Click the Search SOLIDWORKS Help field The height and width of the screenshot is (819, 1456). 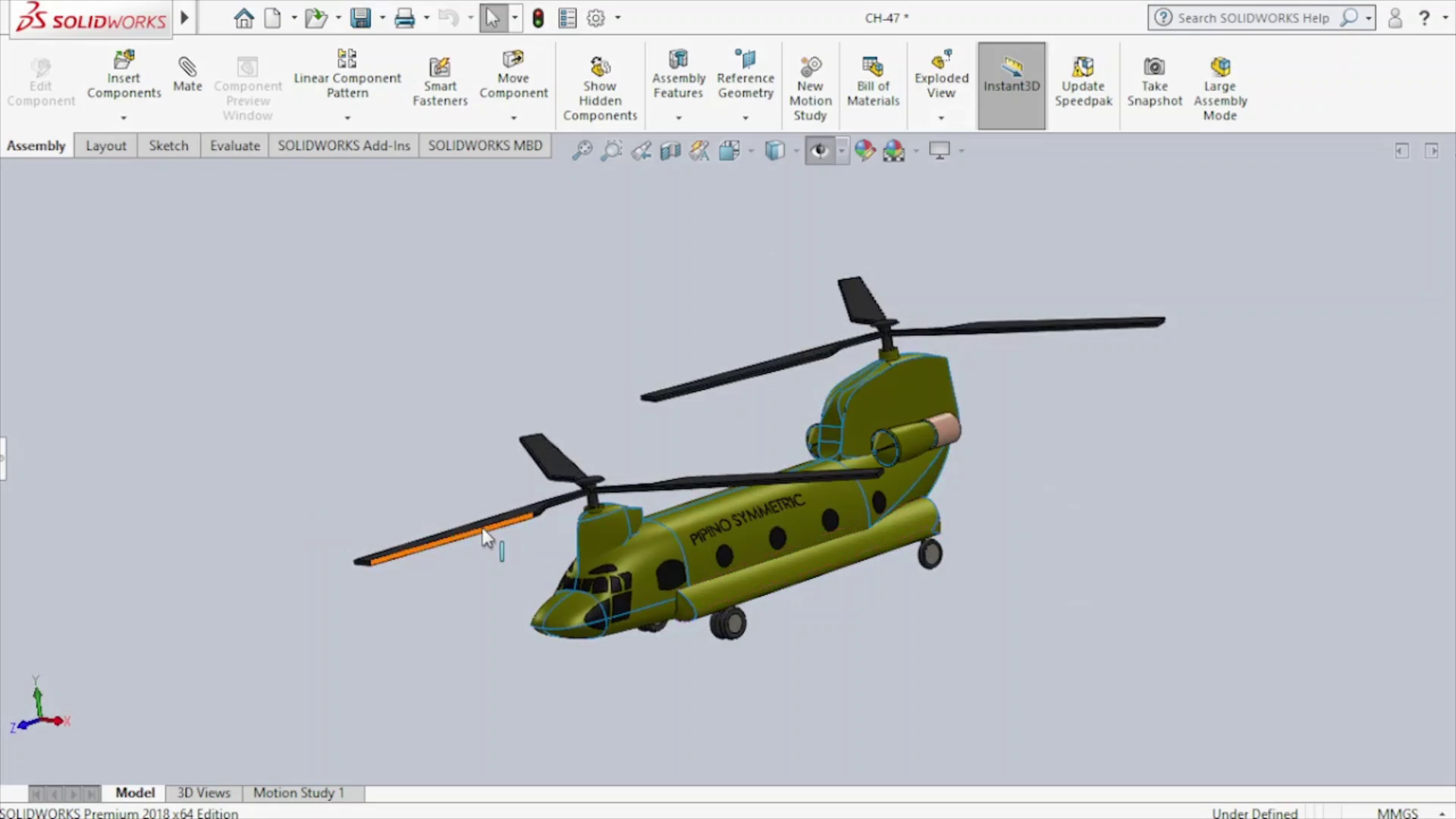click(x=1253, y=18)
